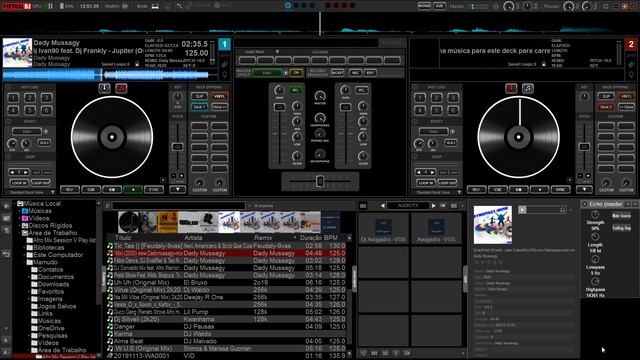Click SYNC on the right deck

click(560, 189)
